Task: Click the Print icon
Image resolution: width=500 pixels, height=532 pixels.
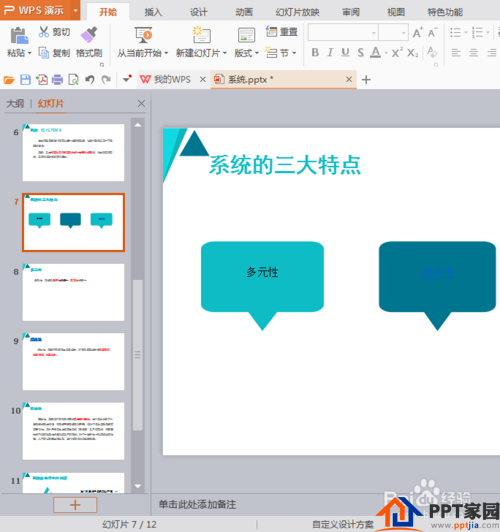Action: point(57,80)
